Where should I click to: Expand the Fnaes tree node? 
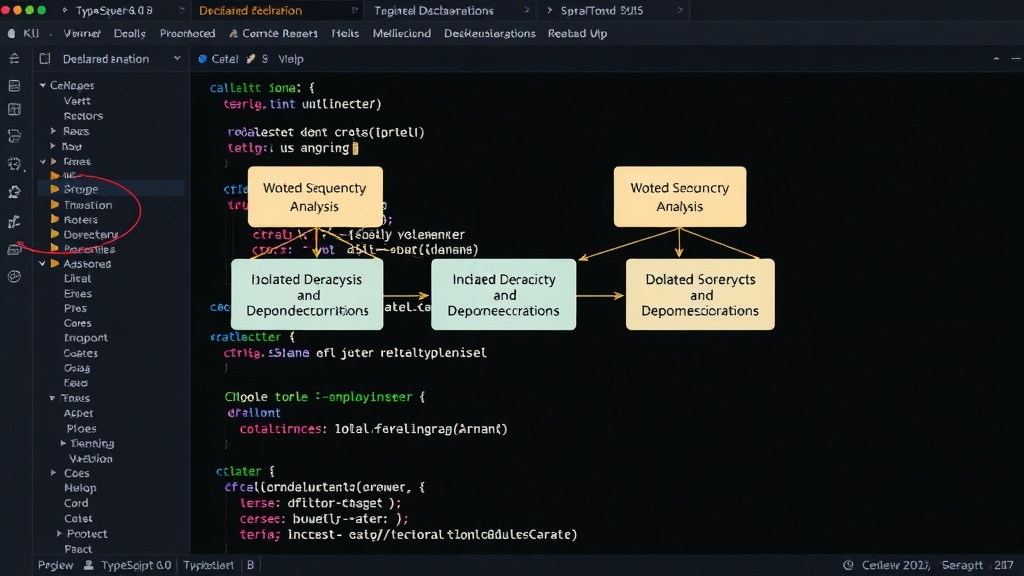click(x=52, y=398)
